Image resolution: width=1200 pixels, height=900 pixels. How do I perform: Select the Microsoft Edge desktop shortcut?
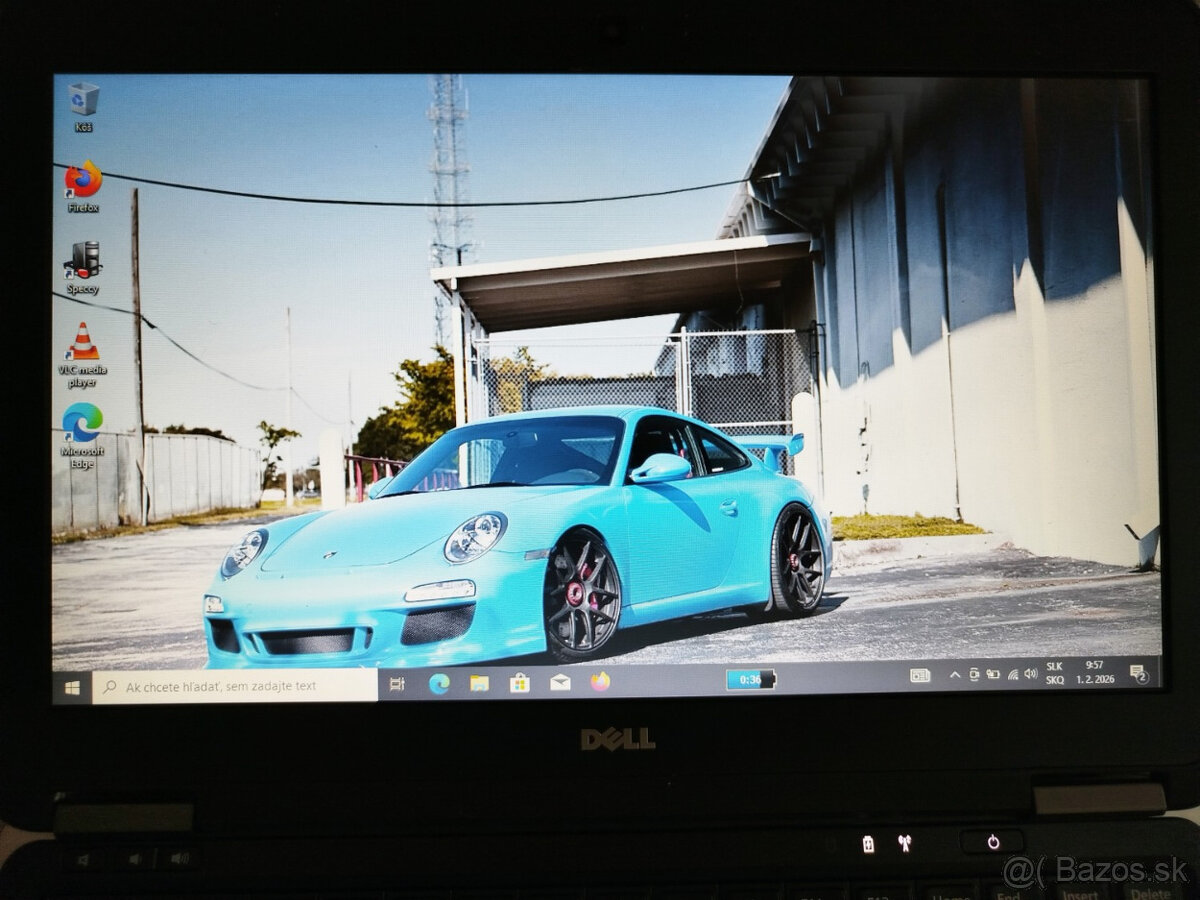[x=82, y=423]
